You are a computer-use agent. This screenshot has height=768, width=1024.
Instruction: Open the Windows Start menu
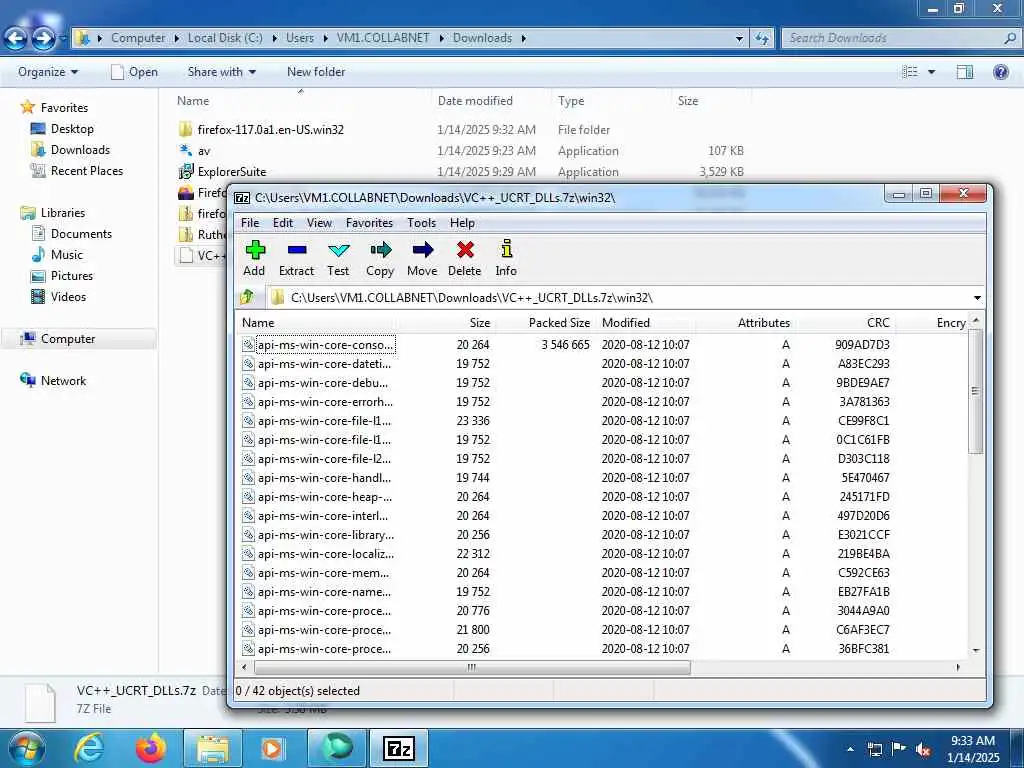point(26,748)
